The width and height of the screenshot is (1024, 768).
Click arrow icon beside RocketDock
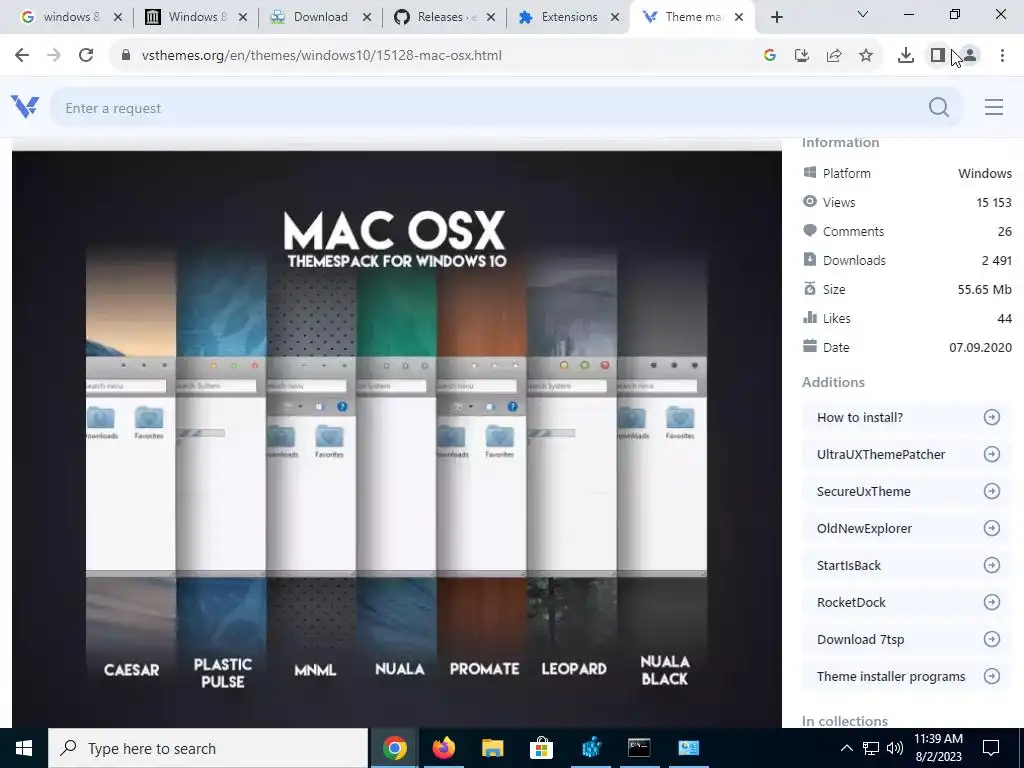992,602
